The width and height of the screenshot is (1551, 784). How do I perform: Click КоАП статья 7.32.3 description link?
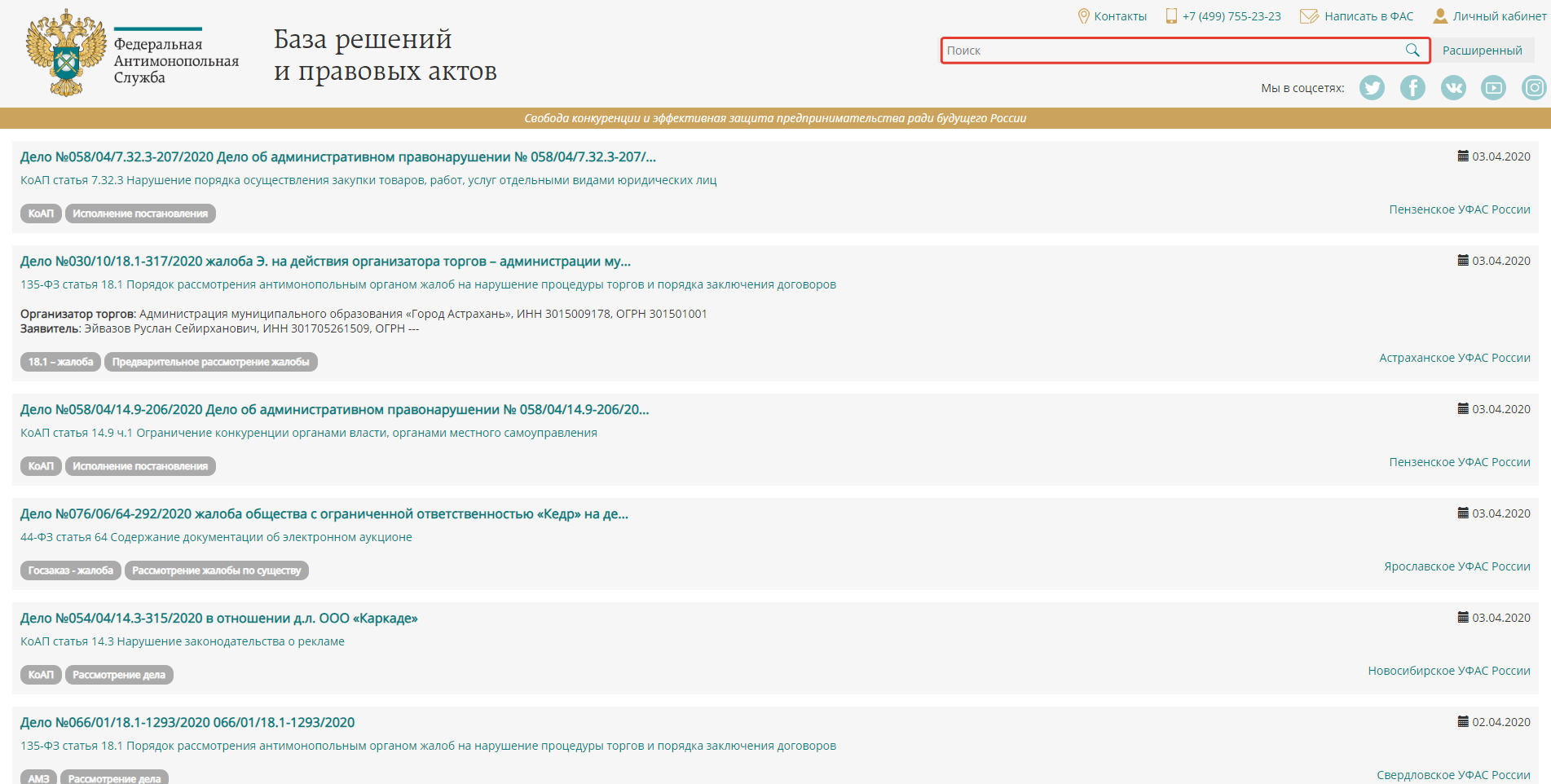[x=368, y=180]
